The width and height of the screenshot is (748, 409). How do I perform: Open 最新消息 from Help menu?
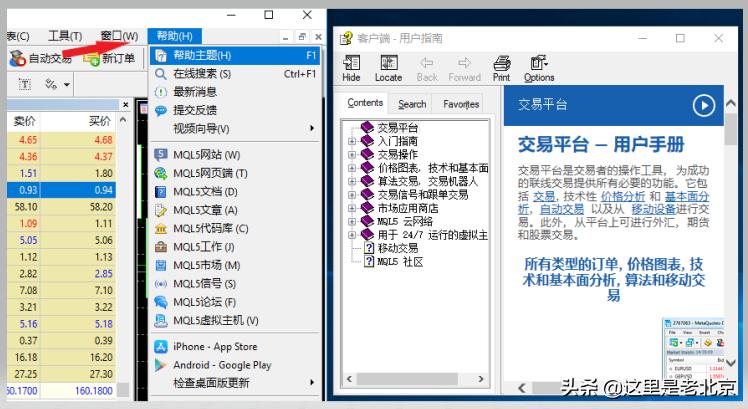click(x=235, y=92)
